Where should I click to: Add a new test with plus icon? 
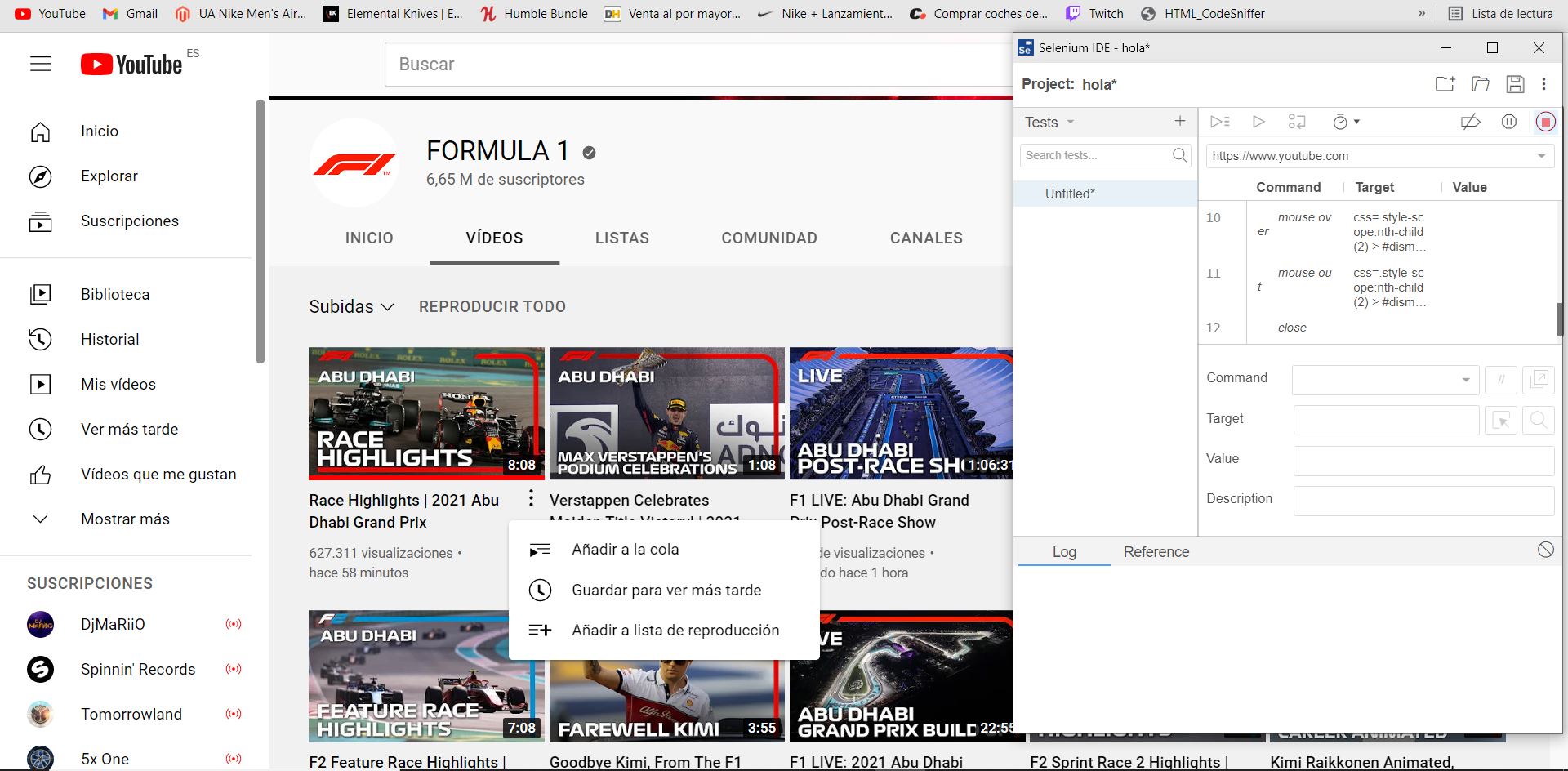click(1179, 122)
